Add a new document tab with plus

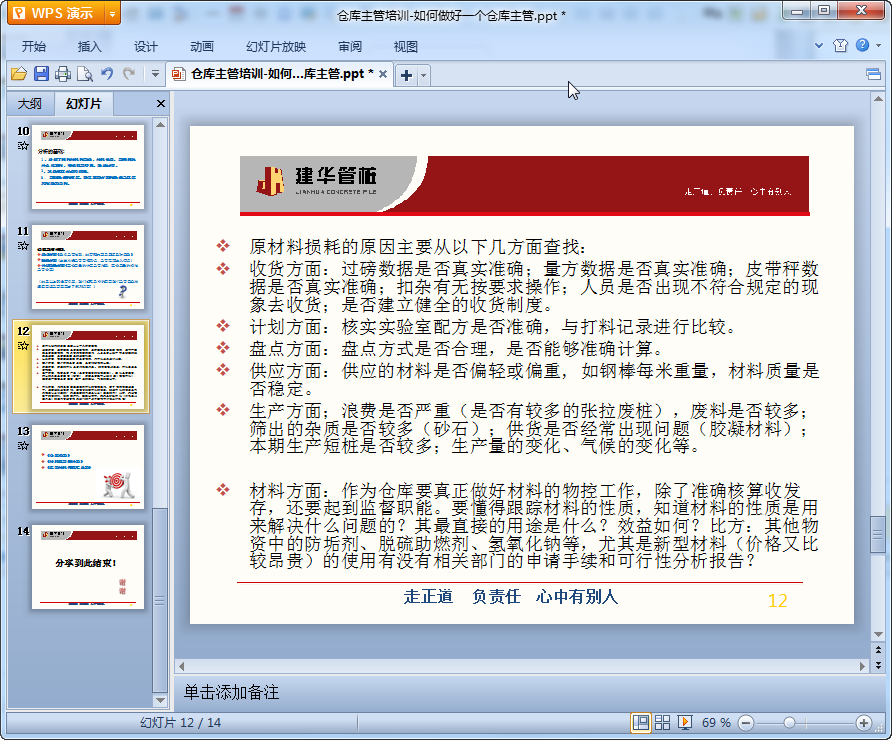click(406, 75)
